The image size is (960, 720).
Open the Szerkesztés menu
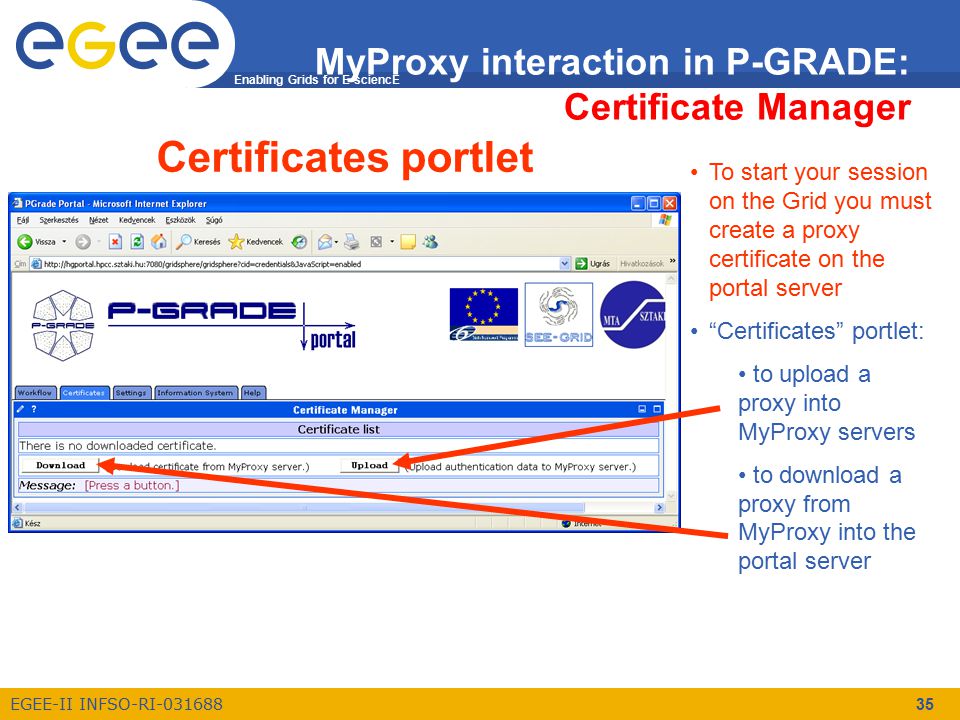coord(59,220)
